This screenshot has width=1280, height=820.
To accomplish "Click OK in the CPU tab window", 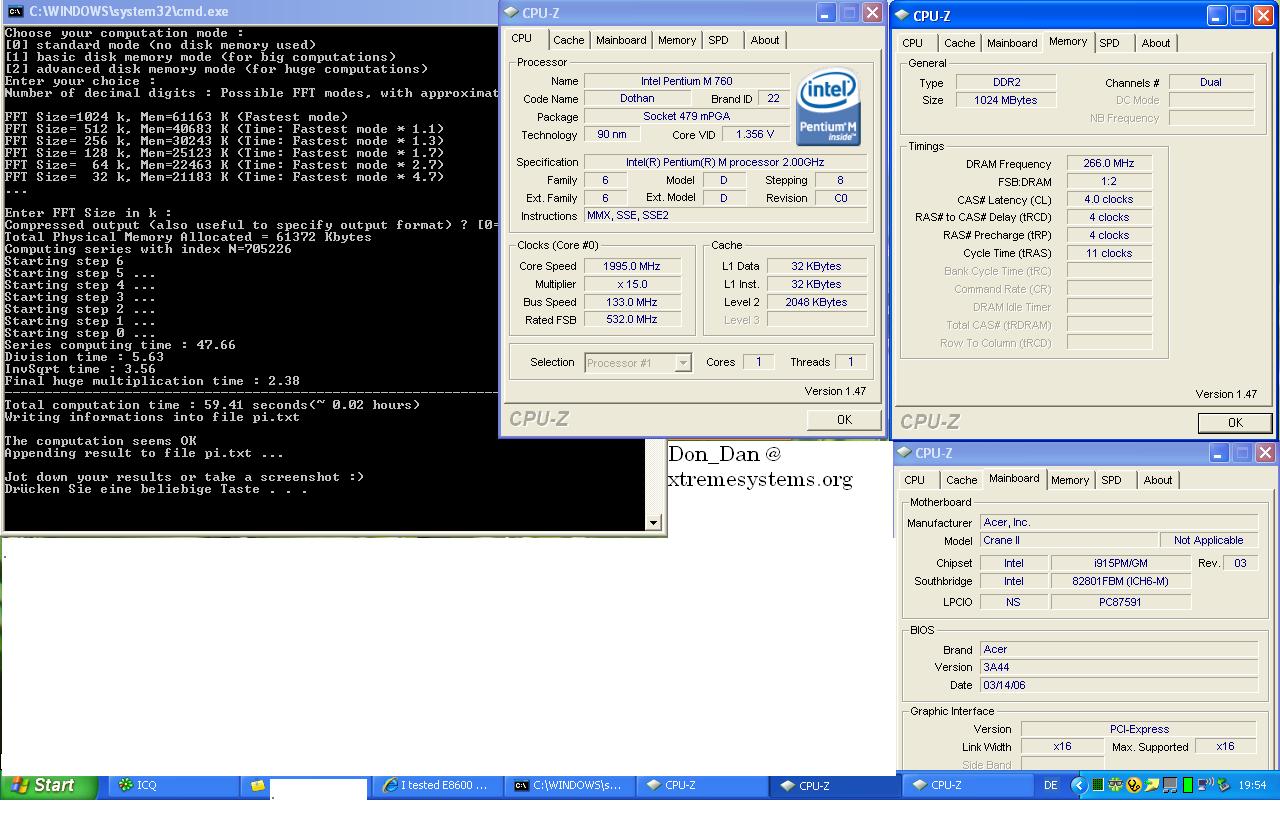I will pyautogui.click(x=844, y=420).
